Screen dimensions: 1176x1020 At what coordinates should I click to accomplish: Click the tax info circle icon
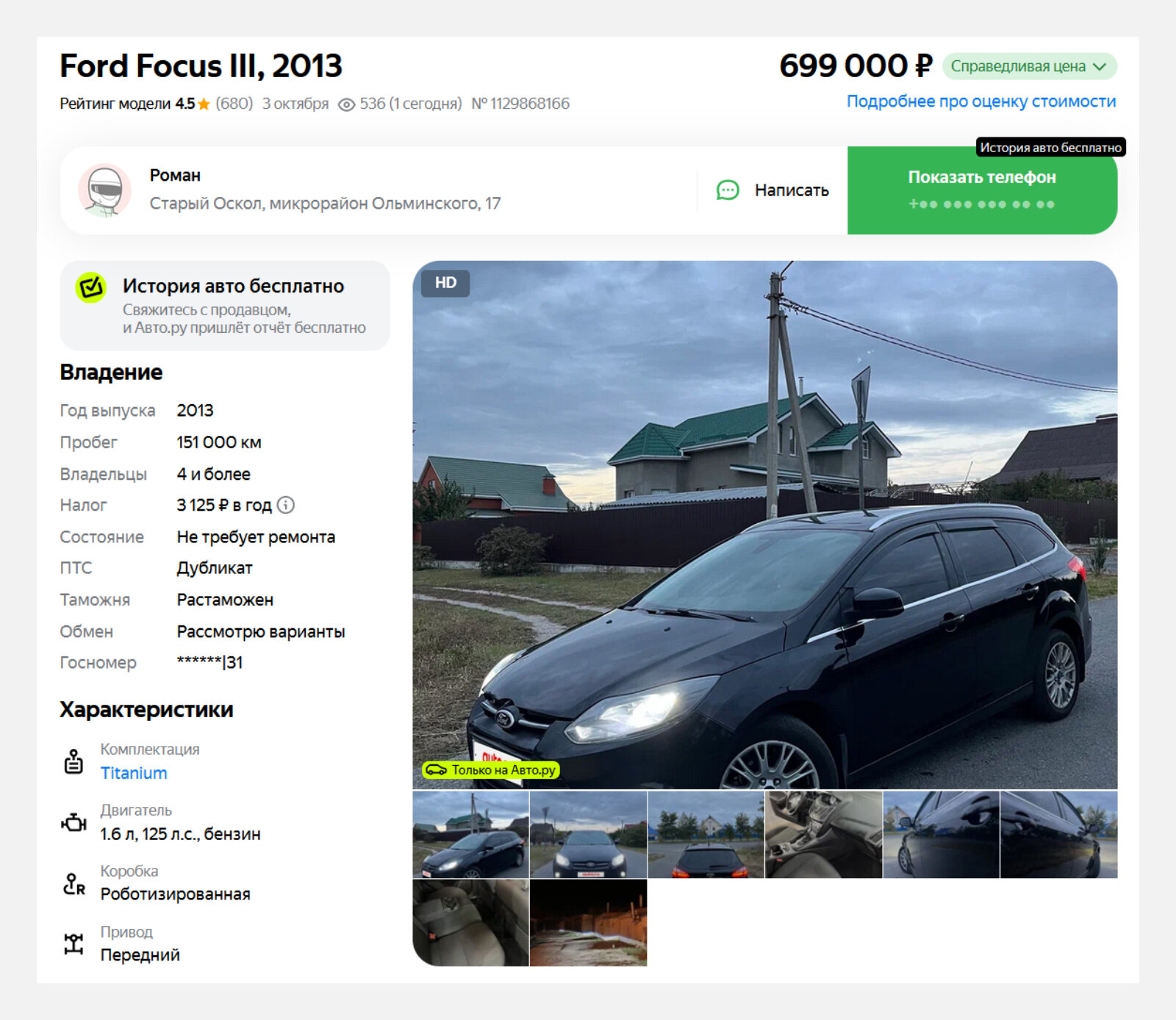tap(286, 505)
